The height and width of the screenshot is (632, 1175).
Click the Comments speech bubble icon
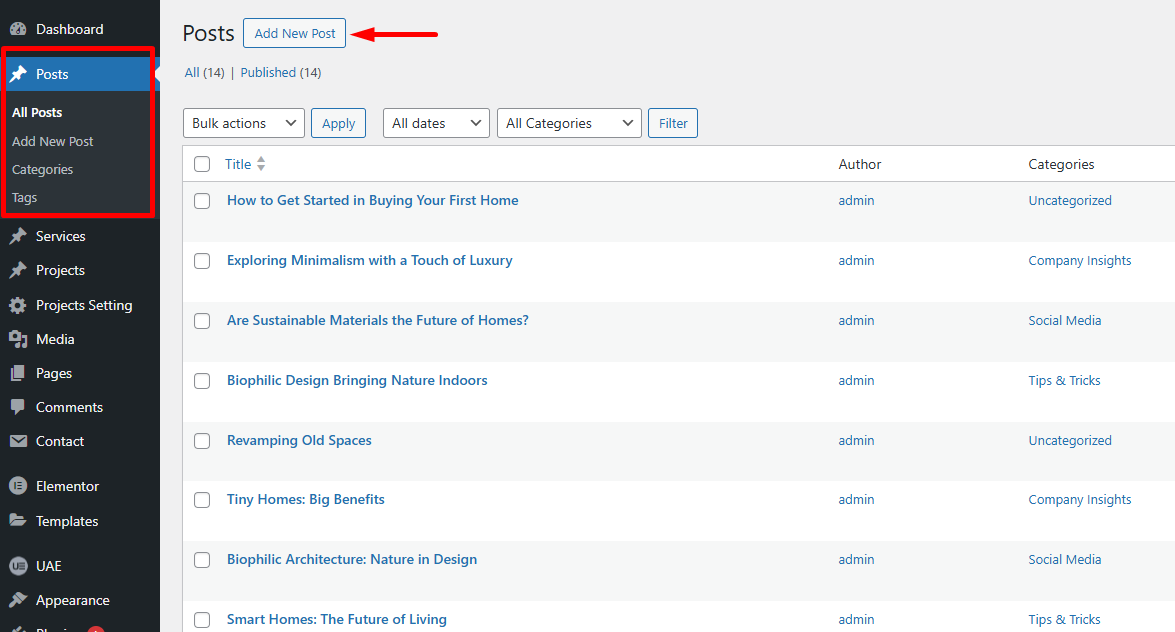pos(18,408)
